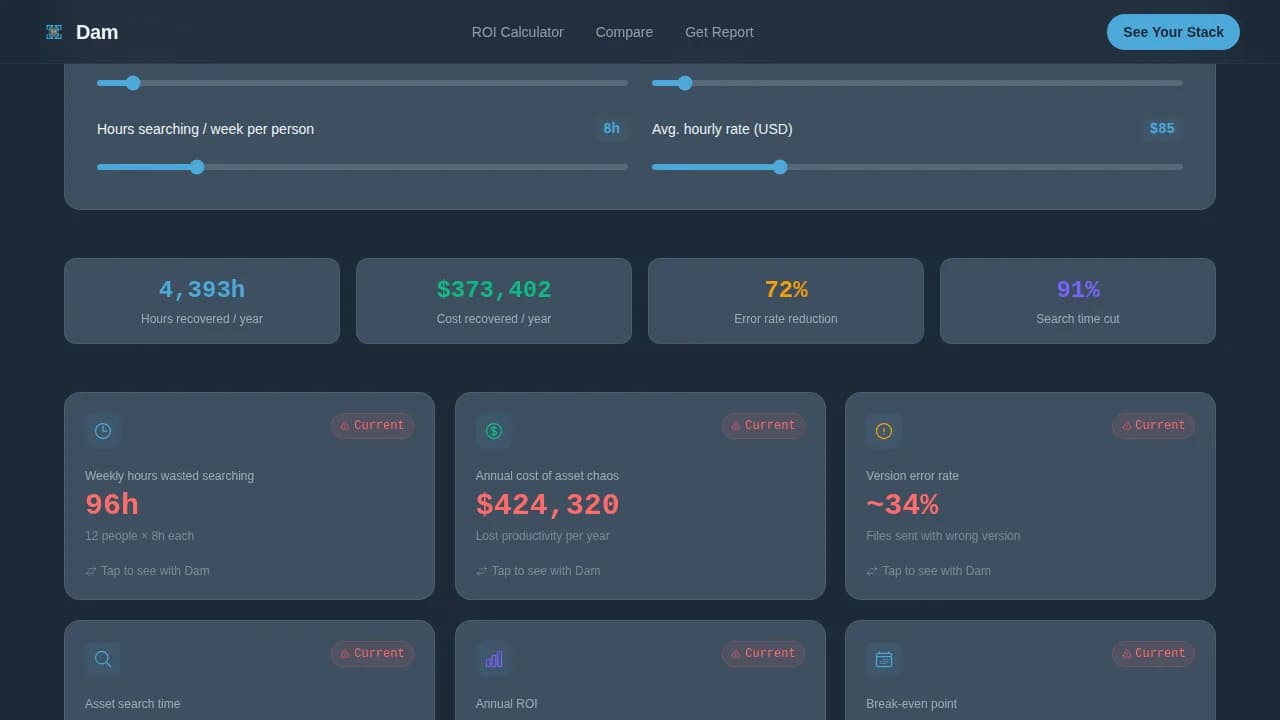
Task: Toggle Current badge on version error rate card
Action: (x=1153, y=426)
